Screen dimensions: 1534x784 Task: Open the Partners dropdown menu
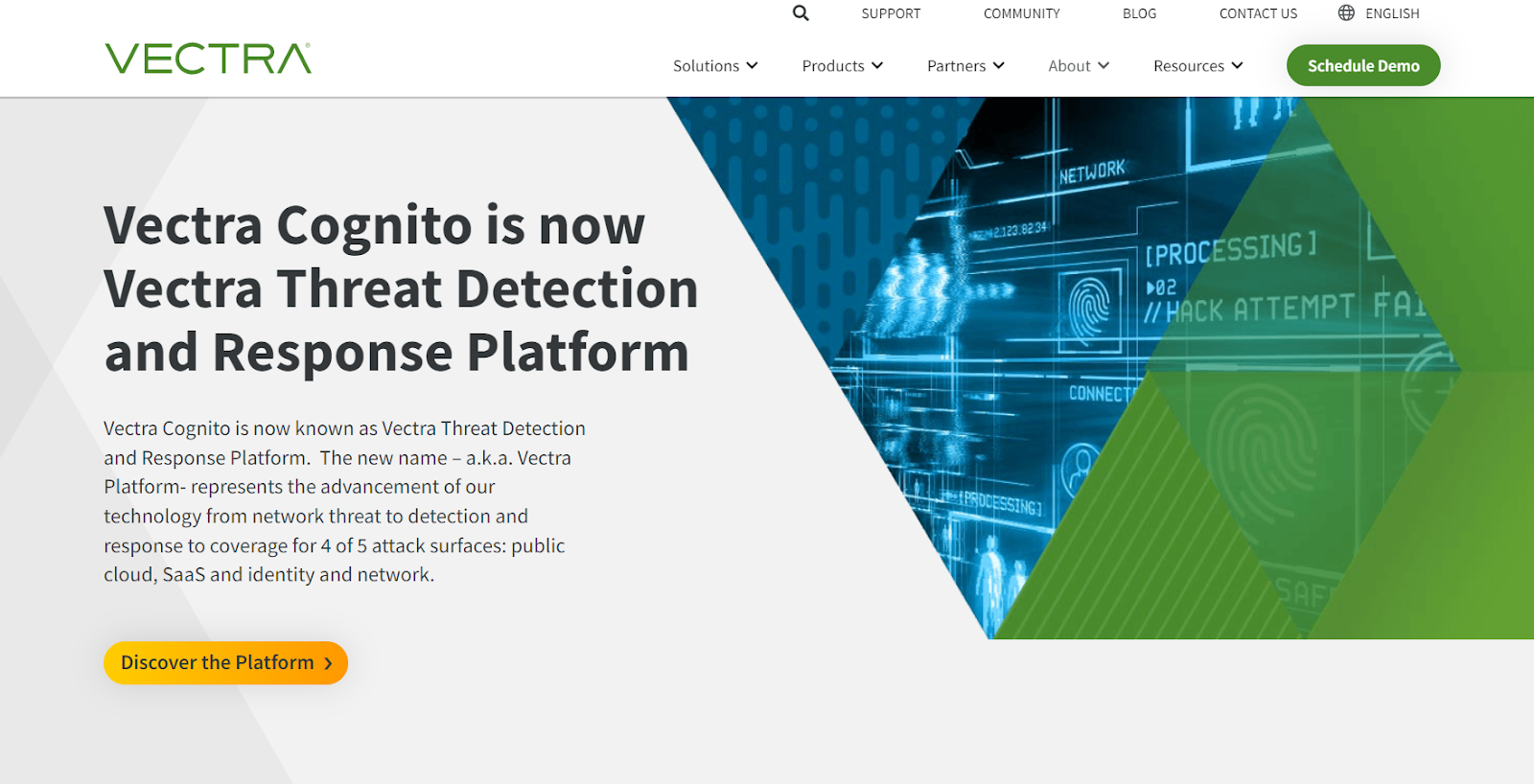click(965, 66)
